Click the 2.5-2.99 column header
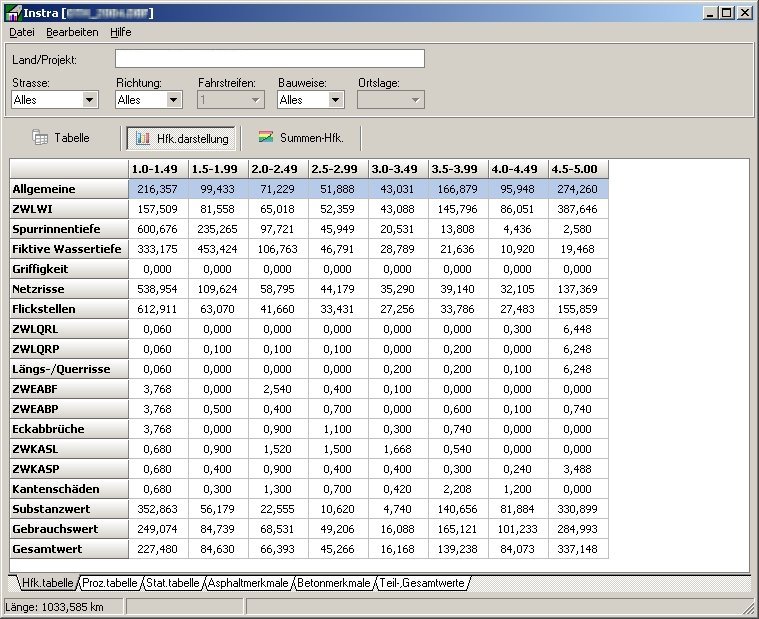 338,169
